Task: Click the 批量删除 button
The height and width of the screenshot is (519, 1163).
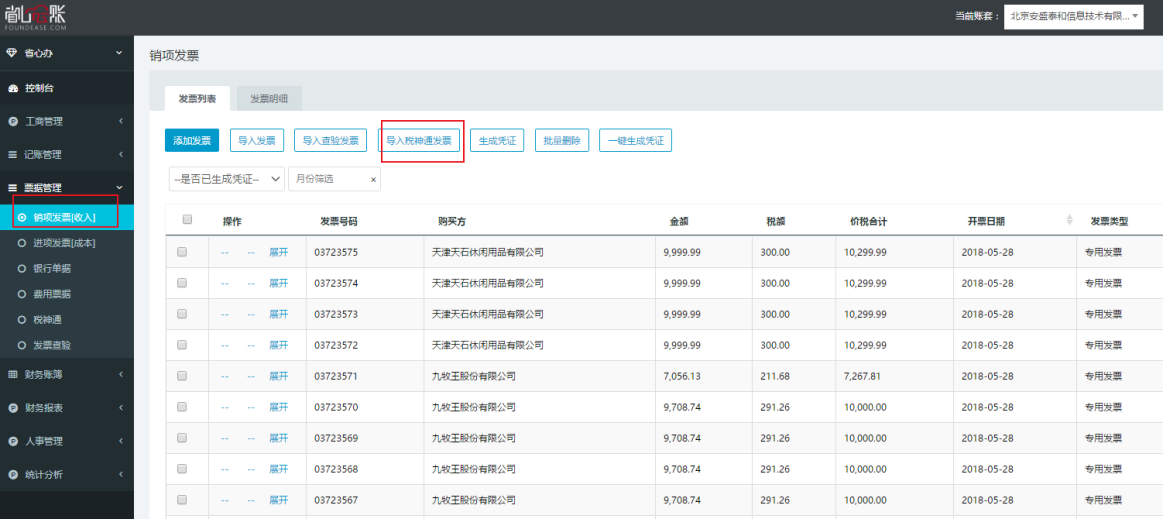Action: coord(562,140)
